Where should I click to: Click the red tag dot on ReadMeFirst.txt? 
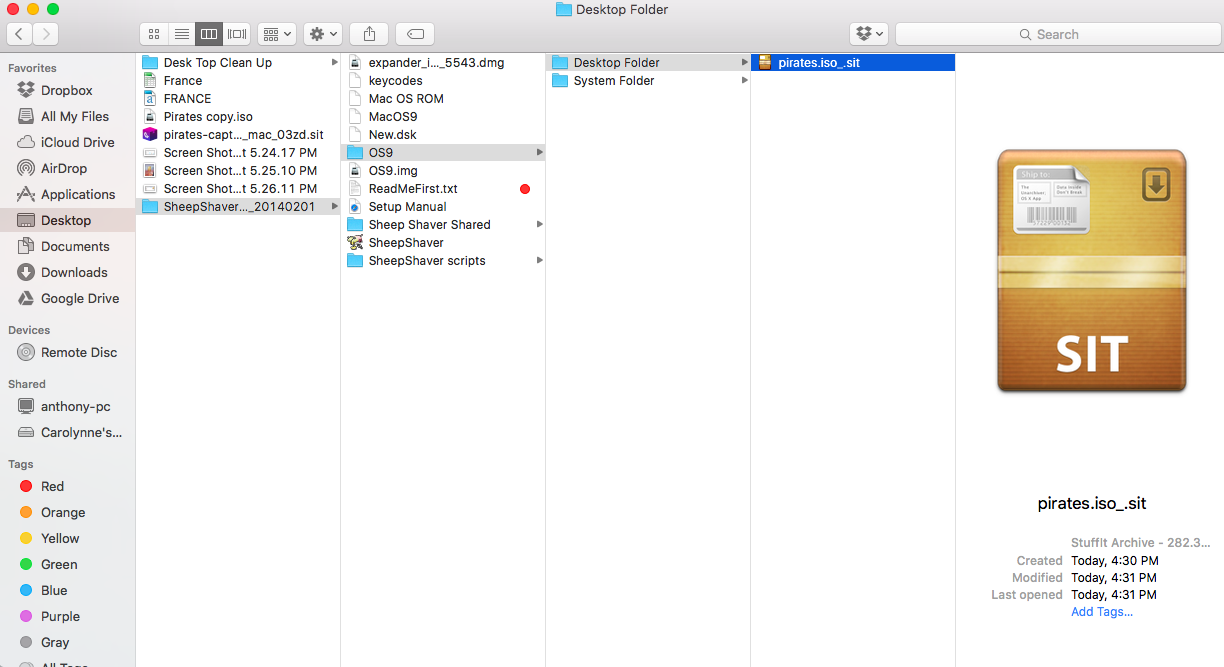click(525, 188)
